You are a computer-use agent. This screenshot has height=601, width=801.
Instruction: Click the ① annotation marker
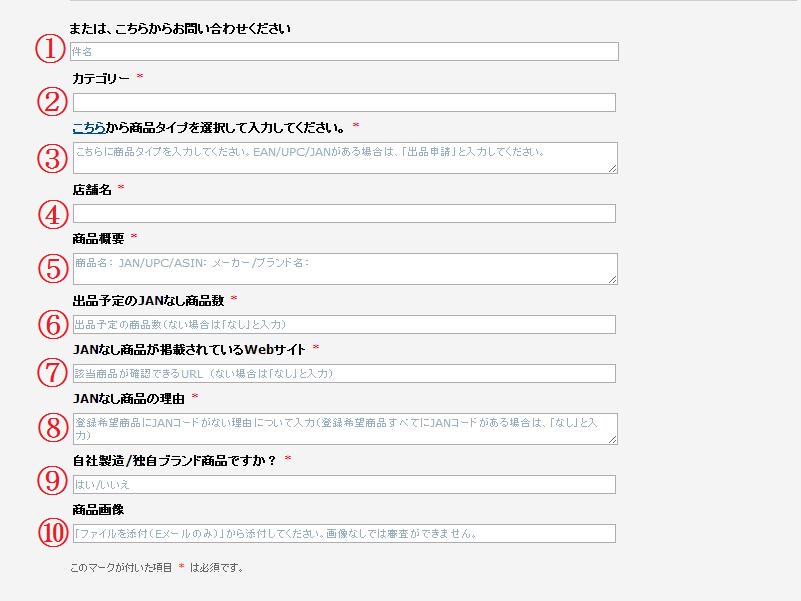(x=48, y=48)
